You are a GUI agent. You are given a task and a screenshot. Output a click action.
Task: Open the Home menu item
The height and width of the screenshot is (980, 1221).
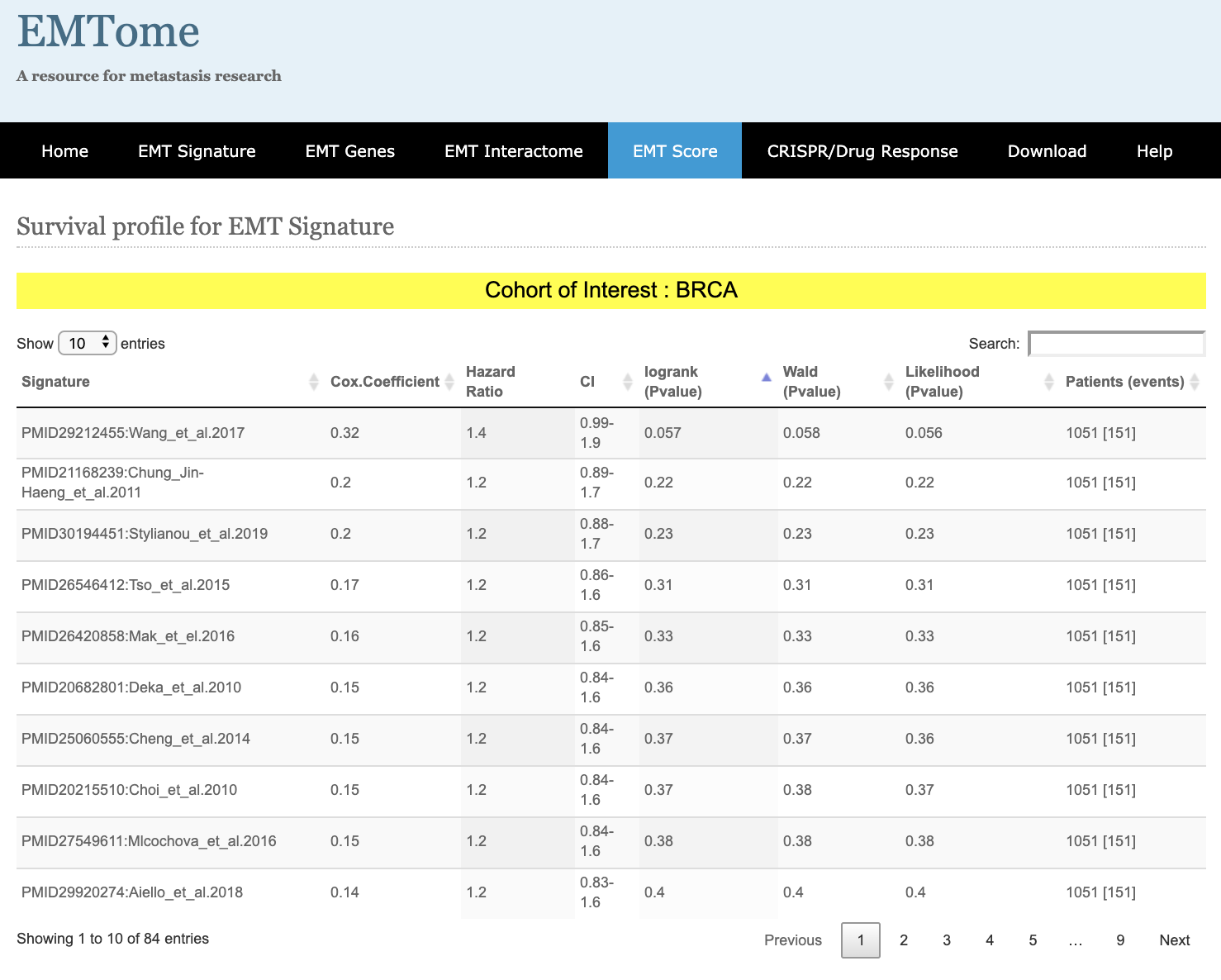(x=65, y=151)
